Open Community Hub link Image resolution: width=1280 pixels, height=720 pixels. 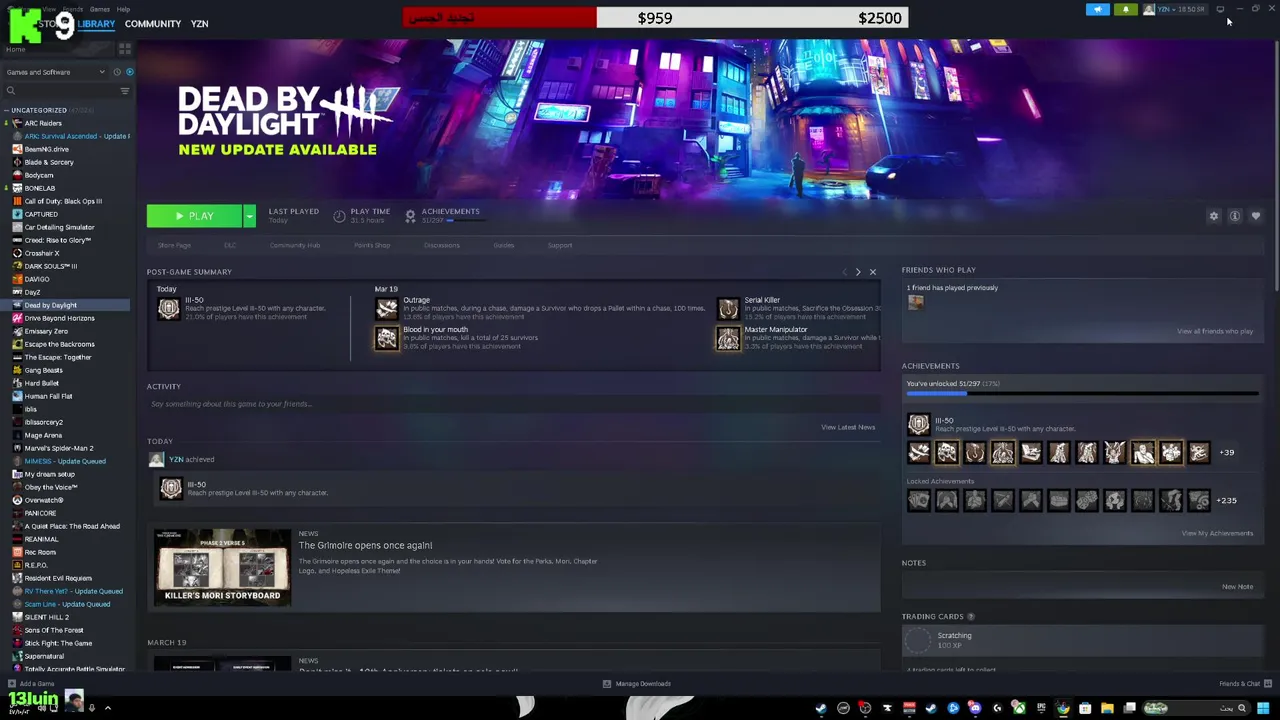point(295,245)
